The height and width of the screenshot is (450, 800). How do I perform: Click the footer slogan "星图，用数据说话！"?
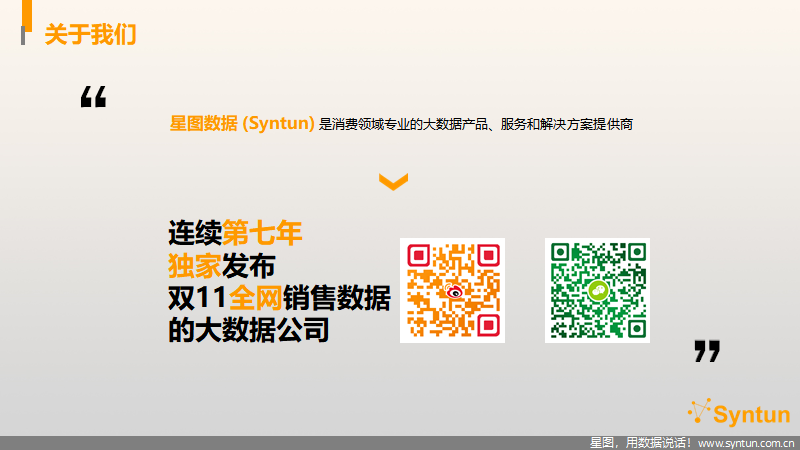pyautogui.click(x=640, y=443)
